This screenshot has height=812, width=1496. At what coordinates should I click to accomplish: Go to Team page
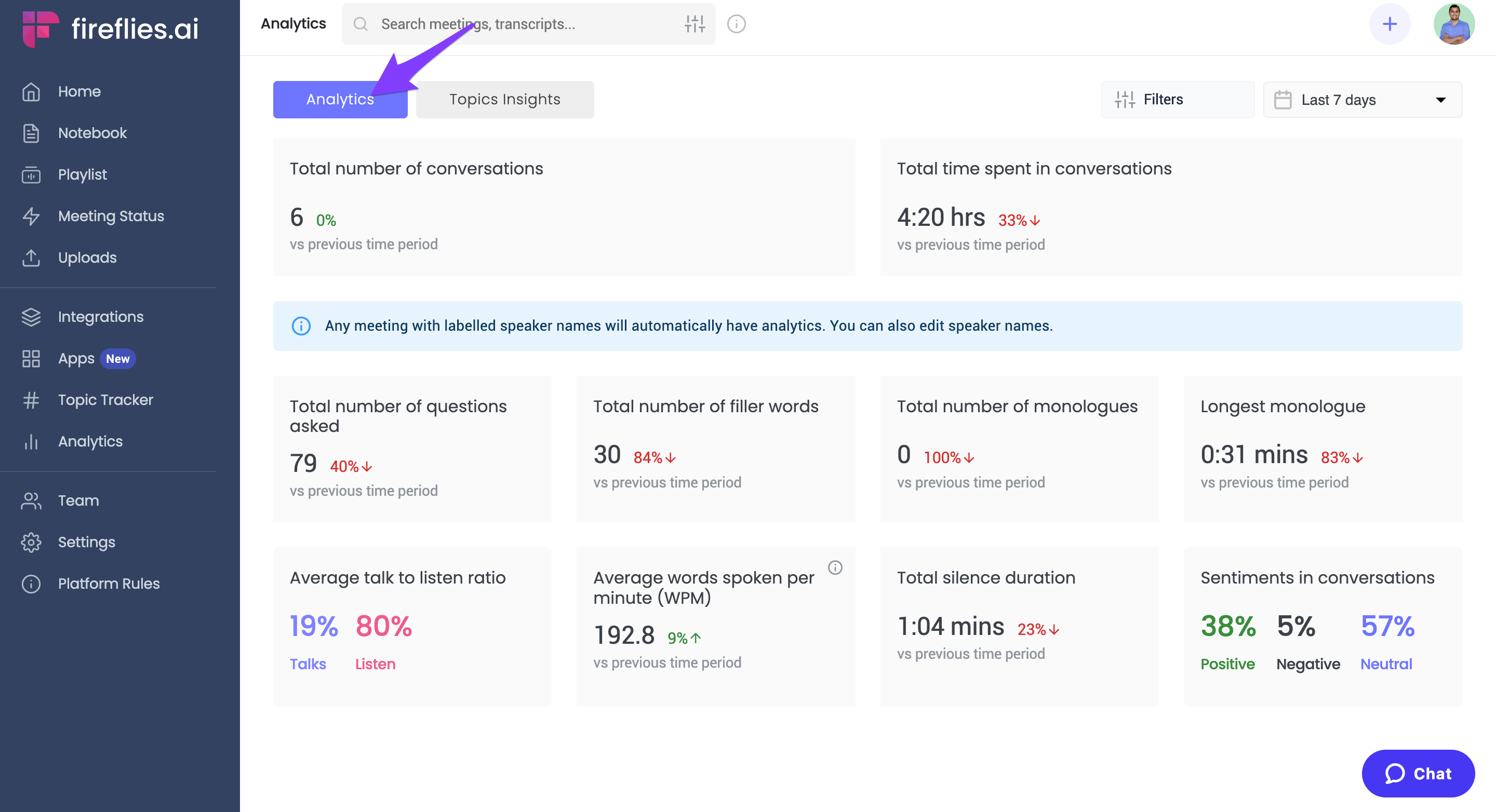point(78,501)
